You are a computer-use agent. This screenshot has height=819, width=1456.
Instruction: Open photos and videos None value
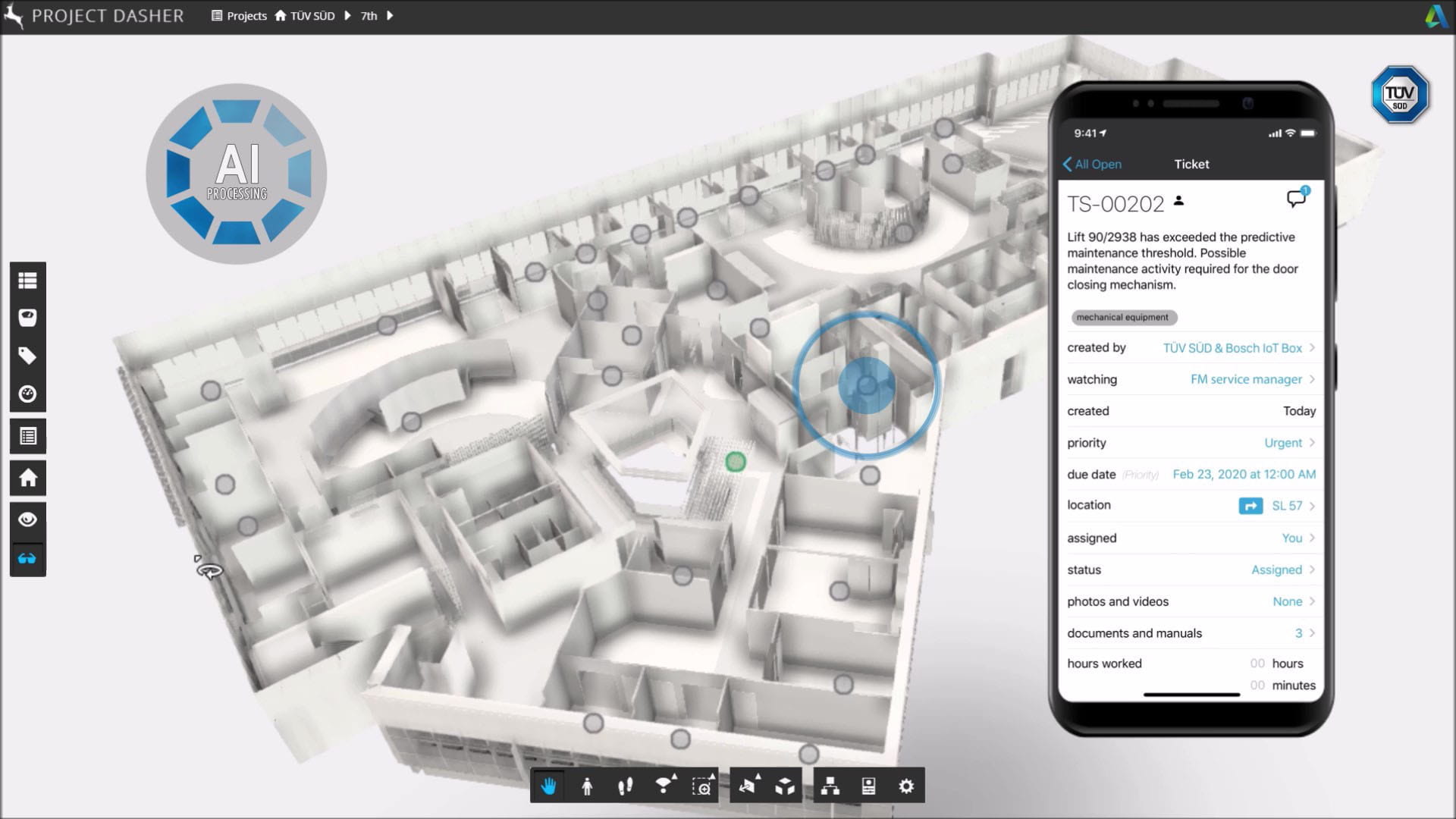pyautogui.click(x=1288, y=601)
